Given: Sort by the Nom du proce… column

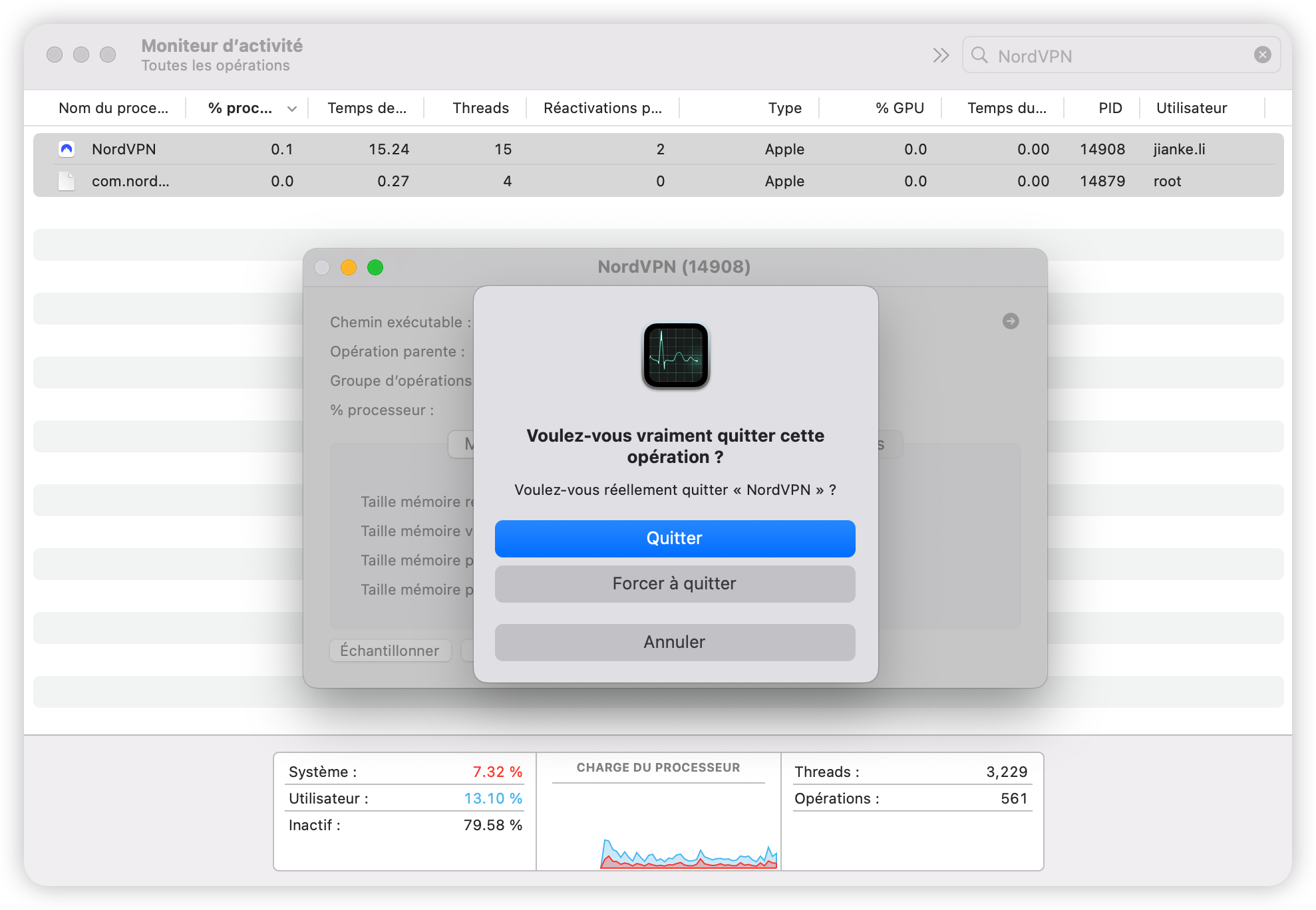Looking at the screenshot, I should point(113,108).
